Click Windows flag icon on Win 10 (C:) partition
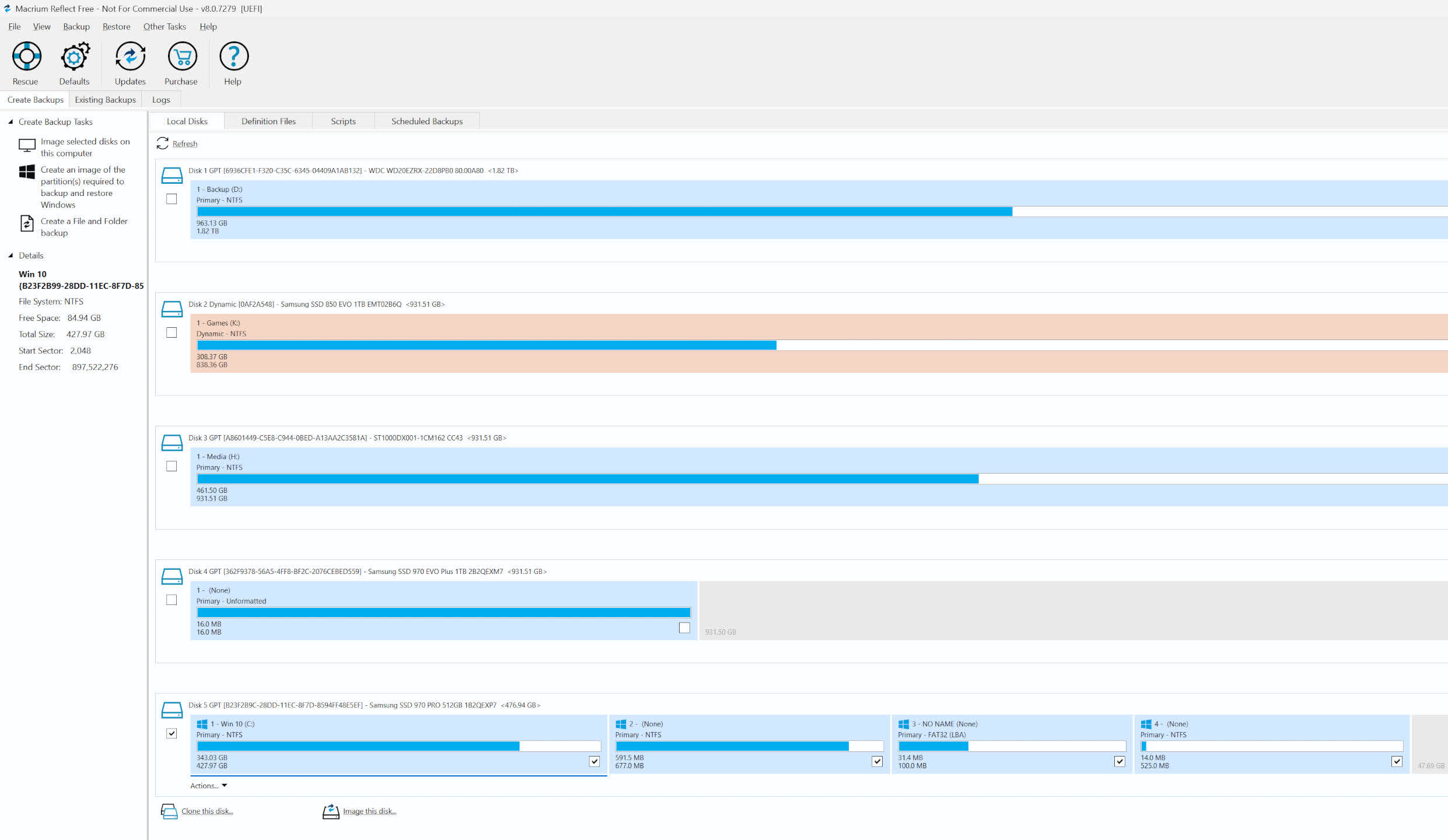This screenshot has height=840, width=1448. click(202, 724)
